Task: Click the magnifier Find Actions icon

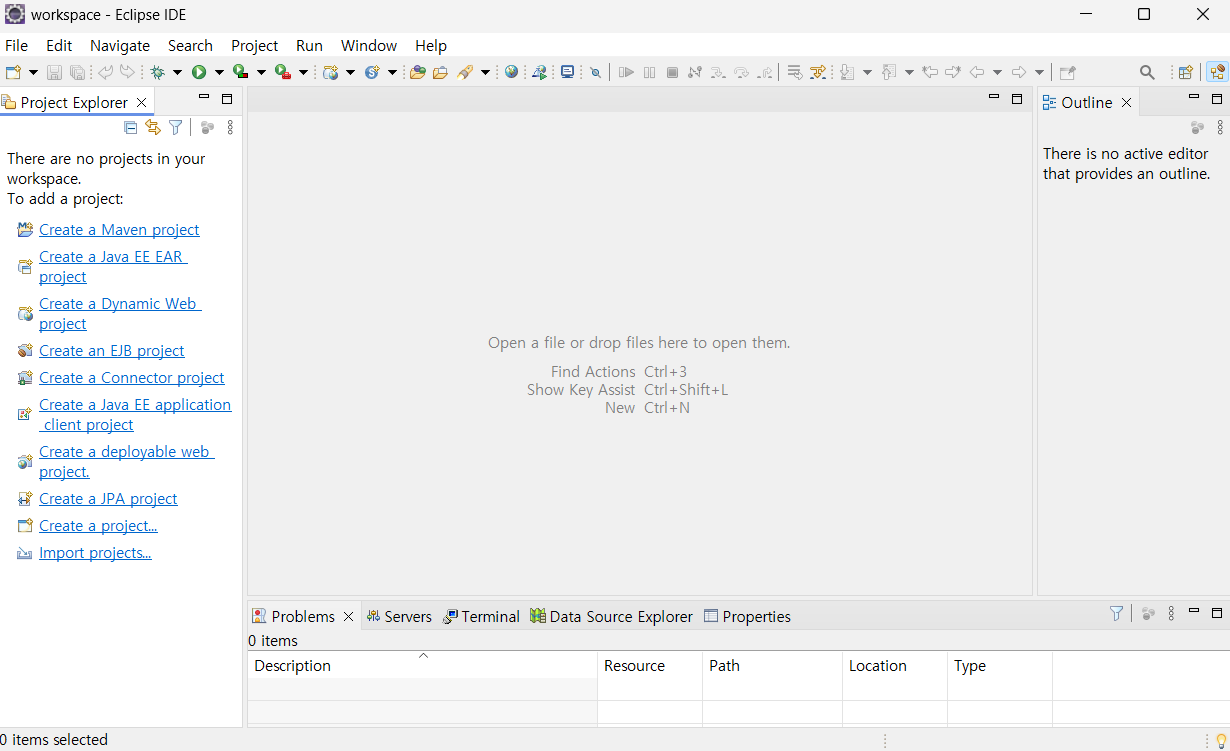Action: [1147, 72]
